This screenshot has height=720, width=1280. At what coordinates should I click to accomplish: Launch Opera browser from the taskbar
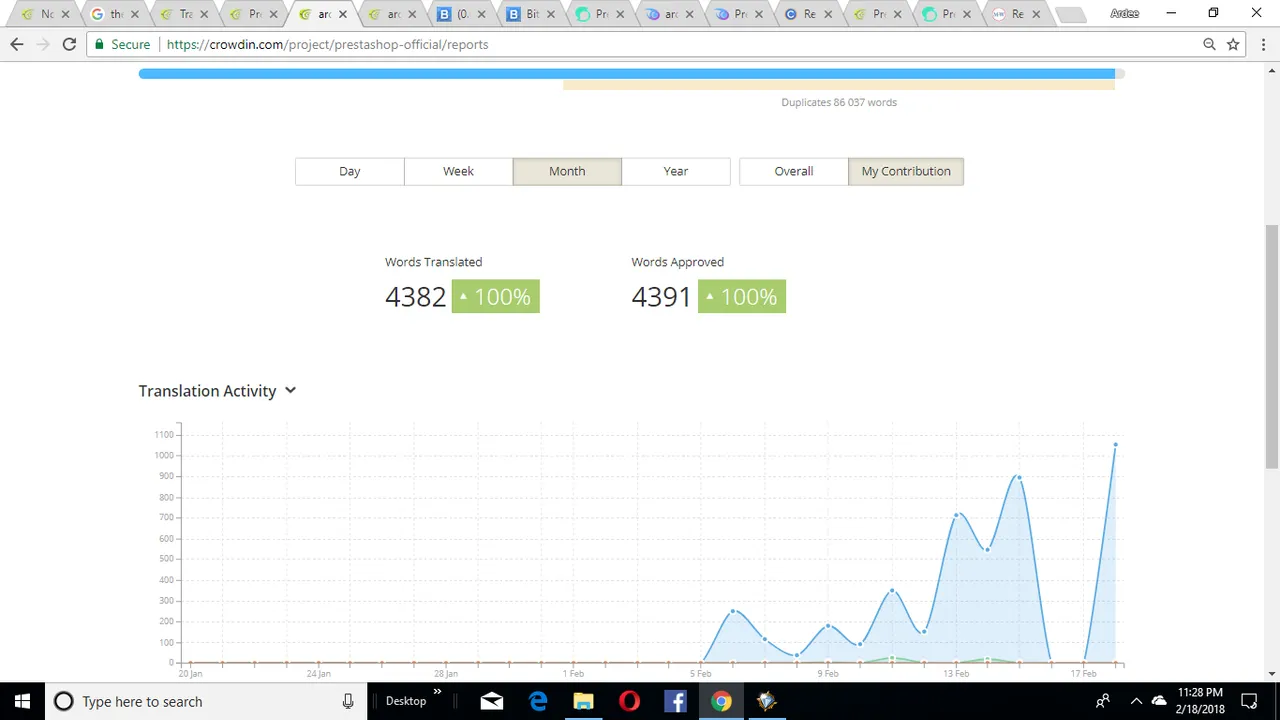pyautogui.click(x=629, y=701)
